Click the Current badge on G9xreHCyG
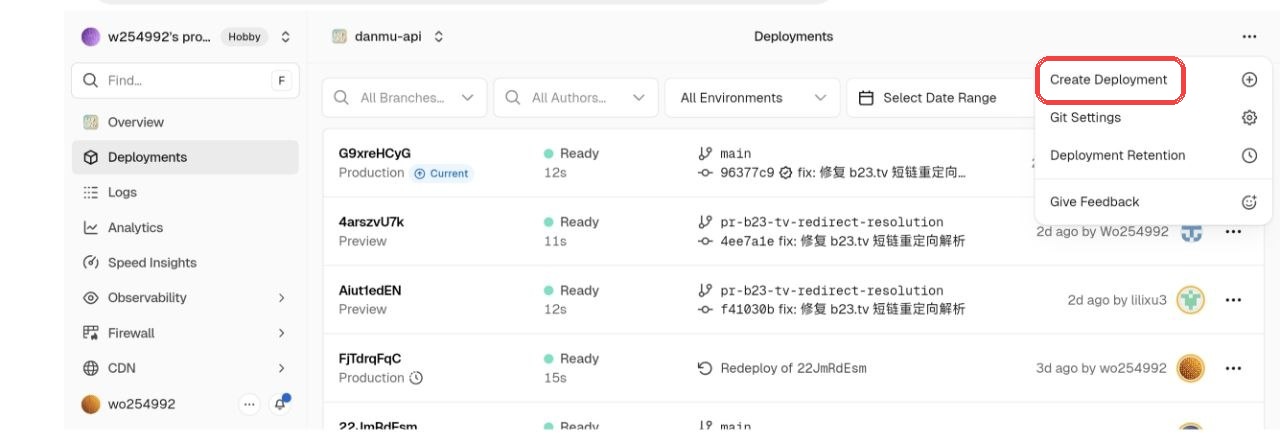Viewport: 1280px width, 437px height. (442, 173)
